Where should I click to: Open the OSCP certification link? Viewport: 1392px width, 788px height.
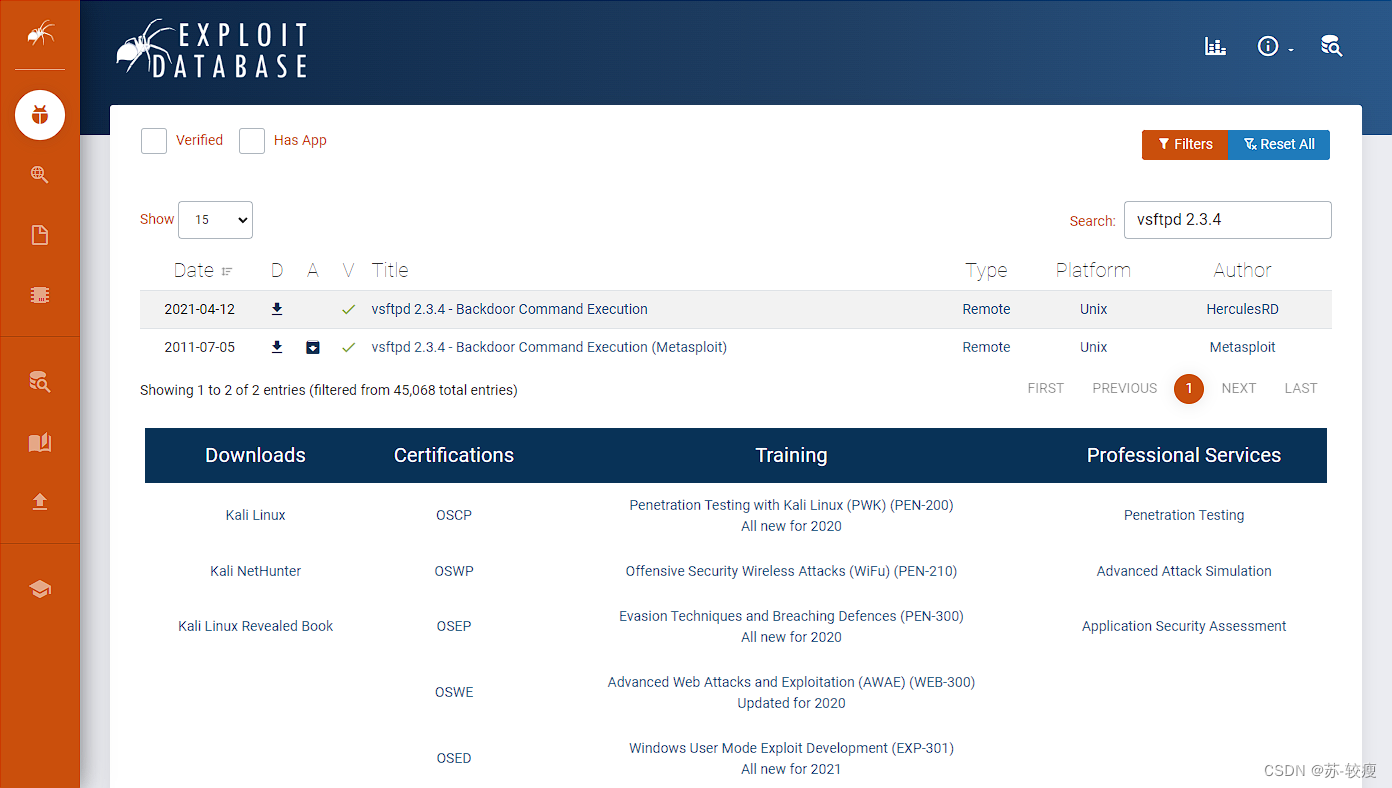(454, 515)
